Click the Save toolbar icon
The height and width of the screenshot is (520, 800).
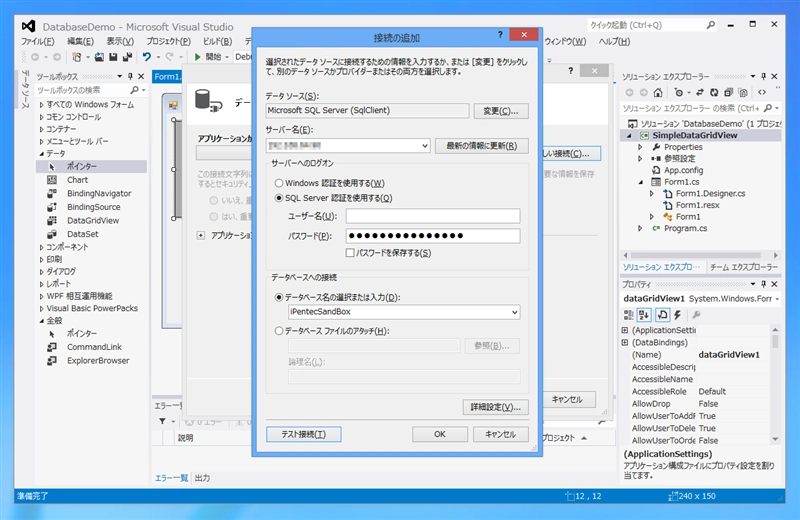(x=113, y=57)
